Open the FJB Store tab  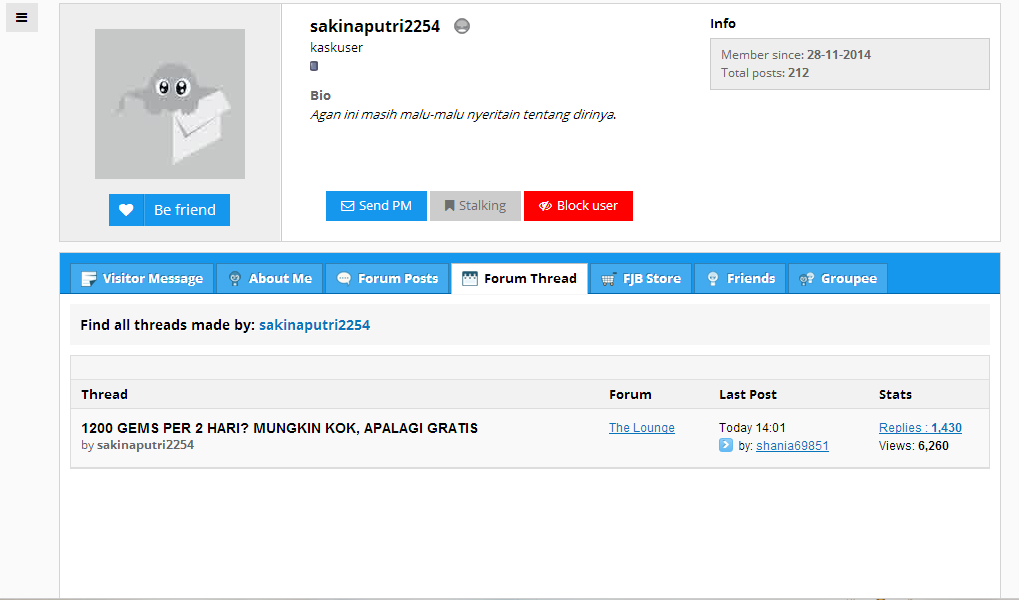pyautogui.click(x=641, y=278)
